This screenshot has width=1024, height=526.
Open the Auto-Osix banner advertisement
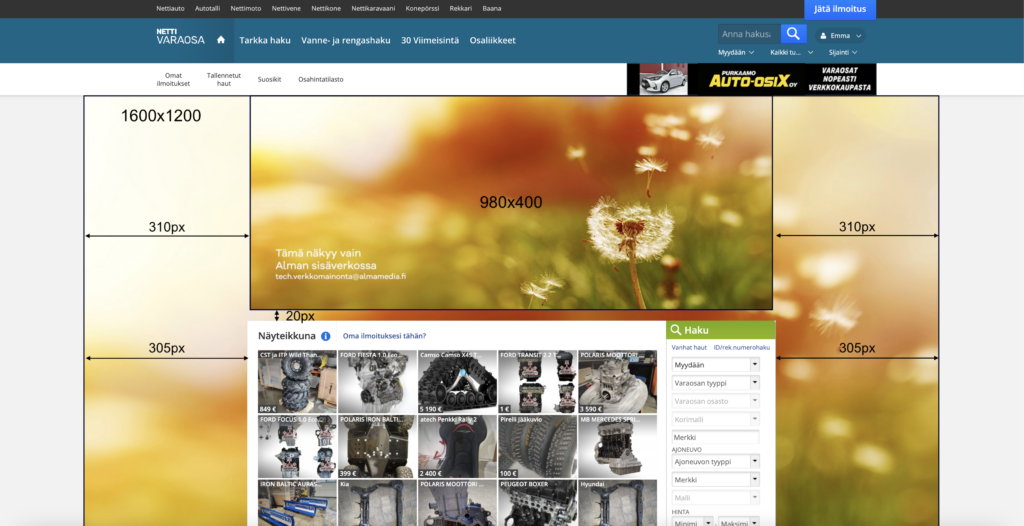(x=752, y=79)
